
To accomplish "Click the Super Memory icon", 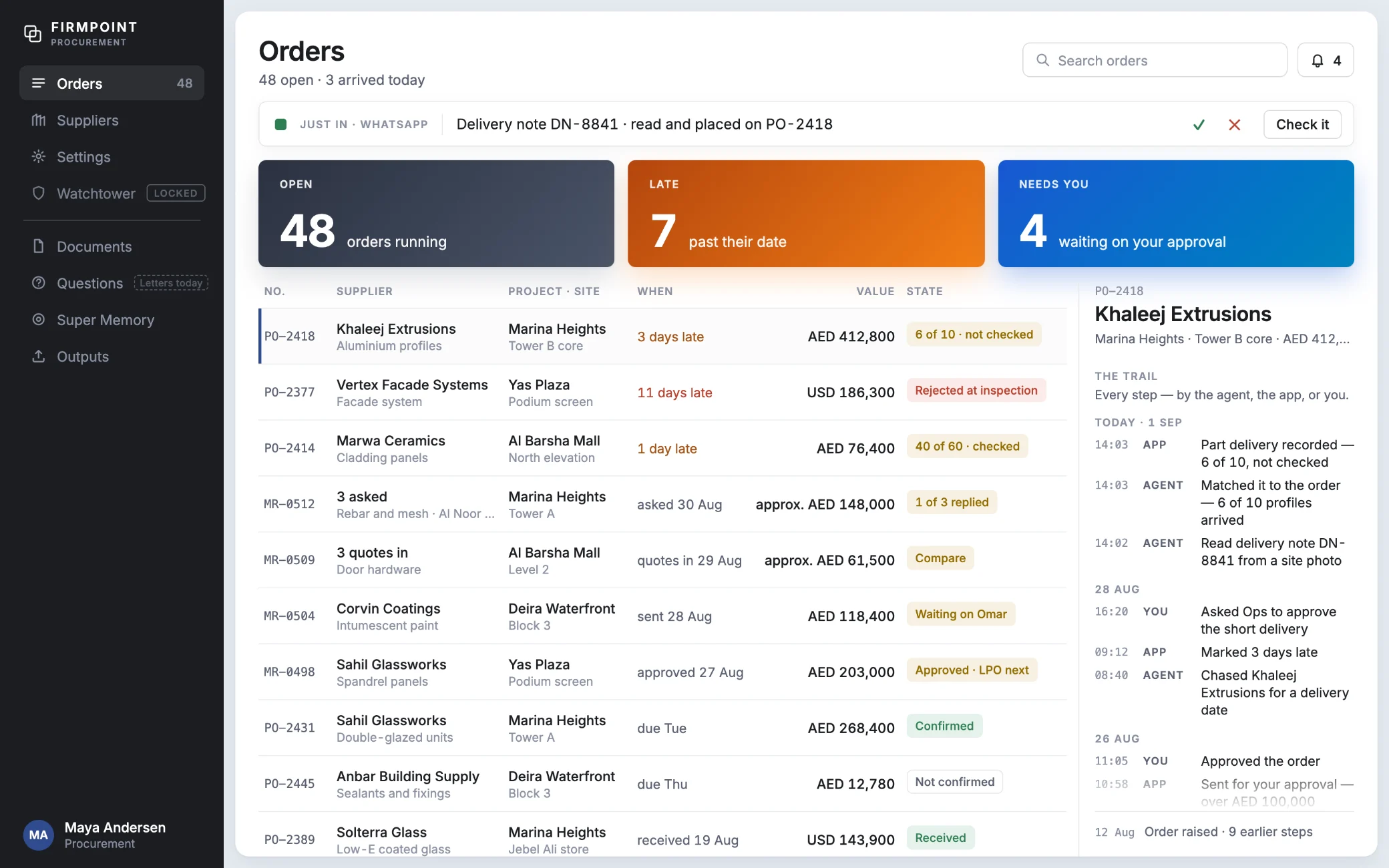I will [39, 320].
